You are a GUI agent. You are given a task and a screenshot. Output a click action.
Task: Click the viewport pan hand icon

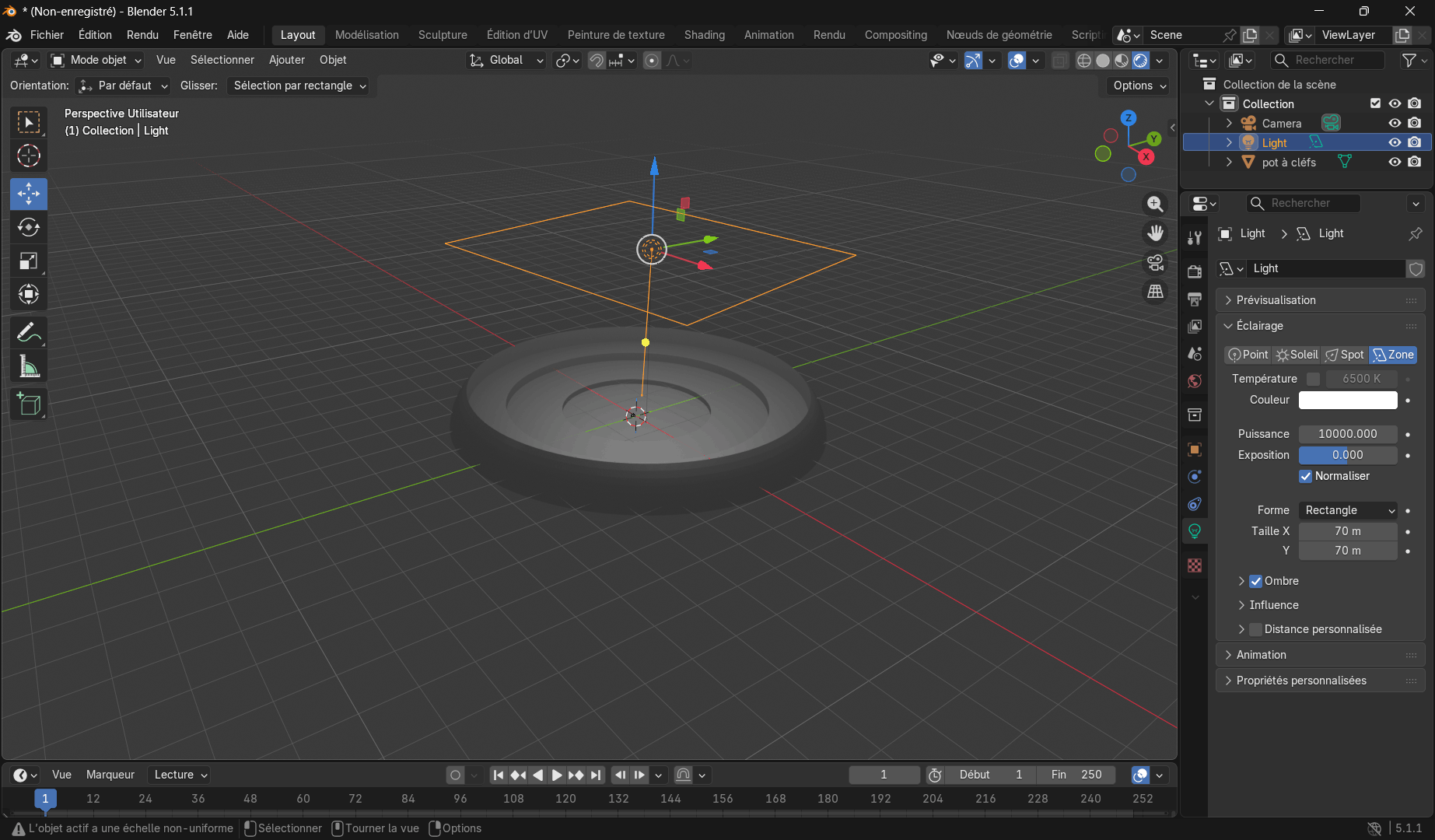tap(1156, 233)
